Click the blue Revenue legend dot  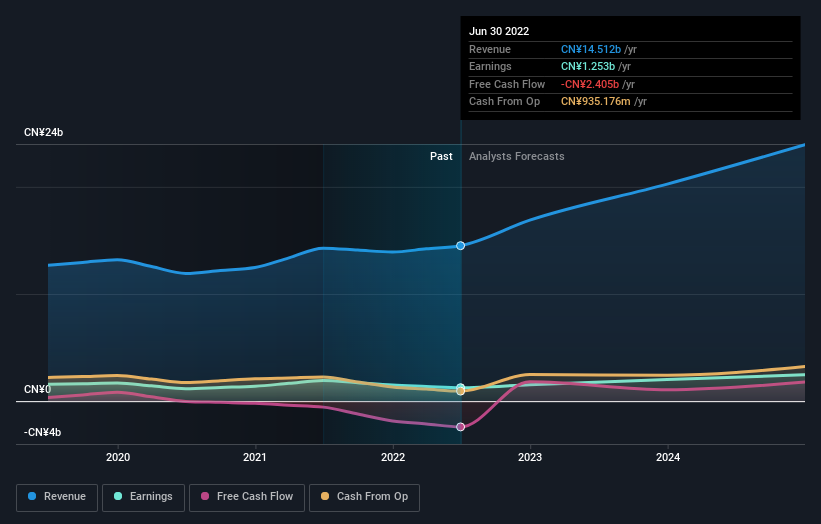click(32, 496)
